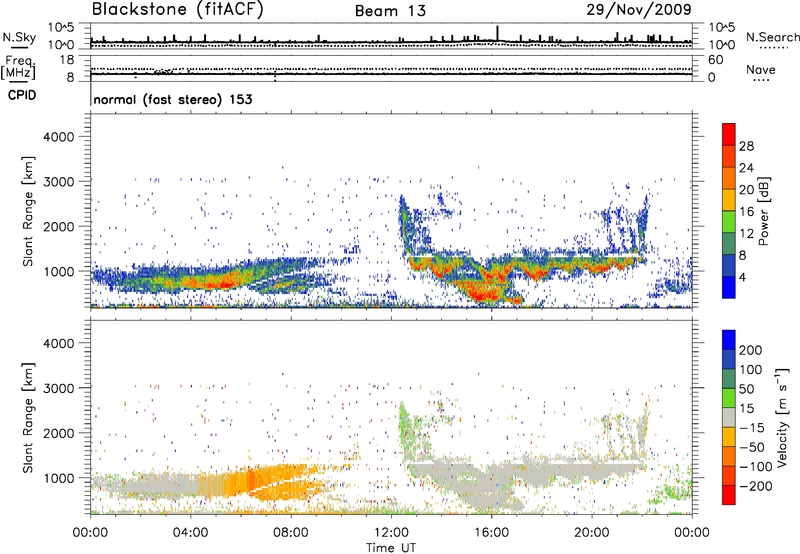Click the '12' label on Power colorbar
800x554 pixels.
click(x=746, y=234)
